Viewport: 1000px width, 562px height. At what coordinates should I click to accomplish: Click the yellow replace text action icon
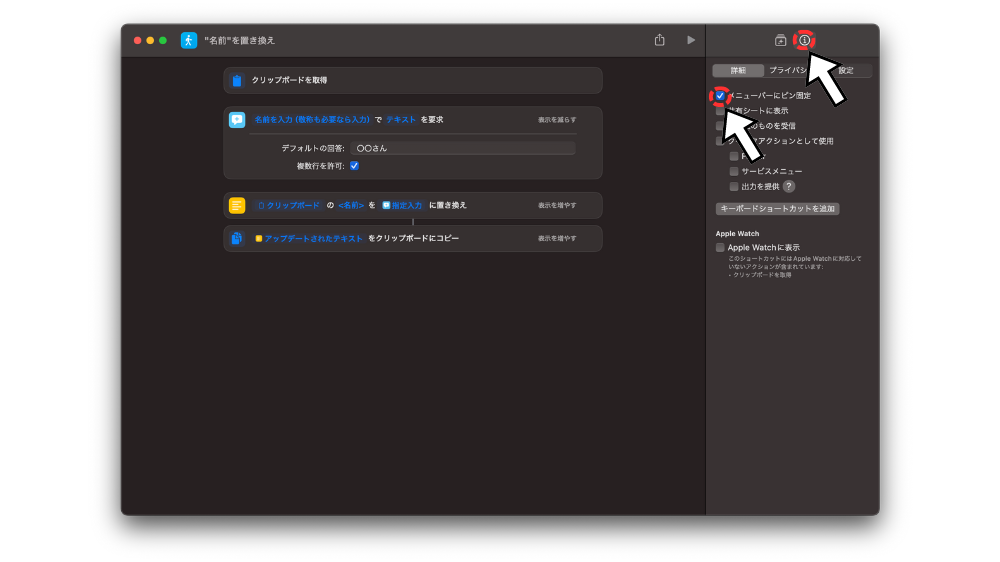pyautogui.click(x=237, y=205)
